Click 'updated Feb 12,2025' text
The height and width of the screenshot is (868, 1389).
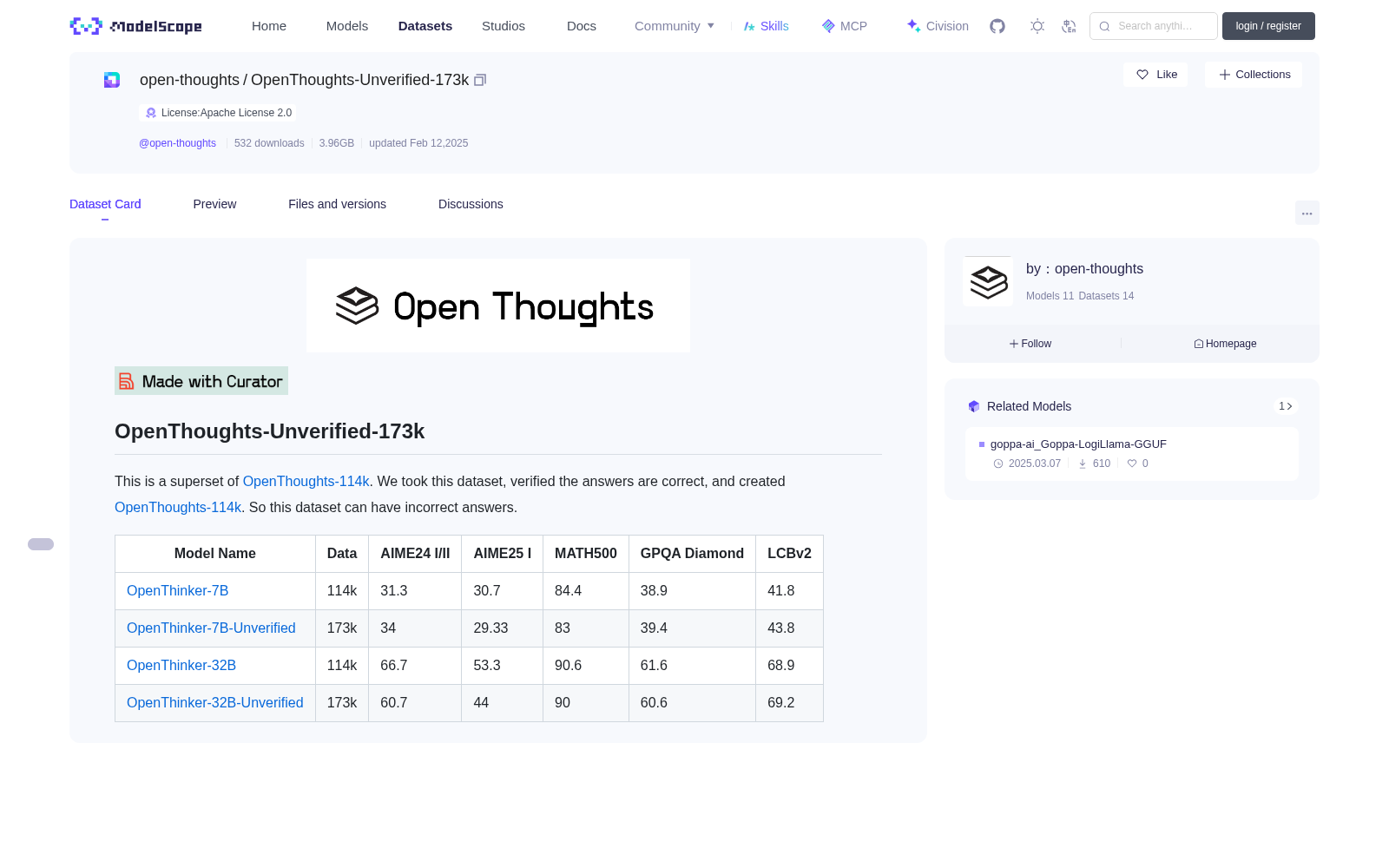[x=418, y=143]
